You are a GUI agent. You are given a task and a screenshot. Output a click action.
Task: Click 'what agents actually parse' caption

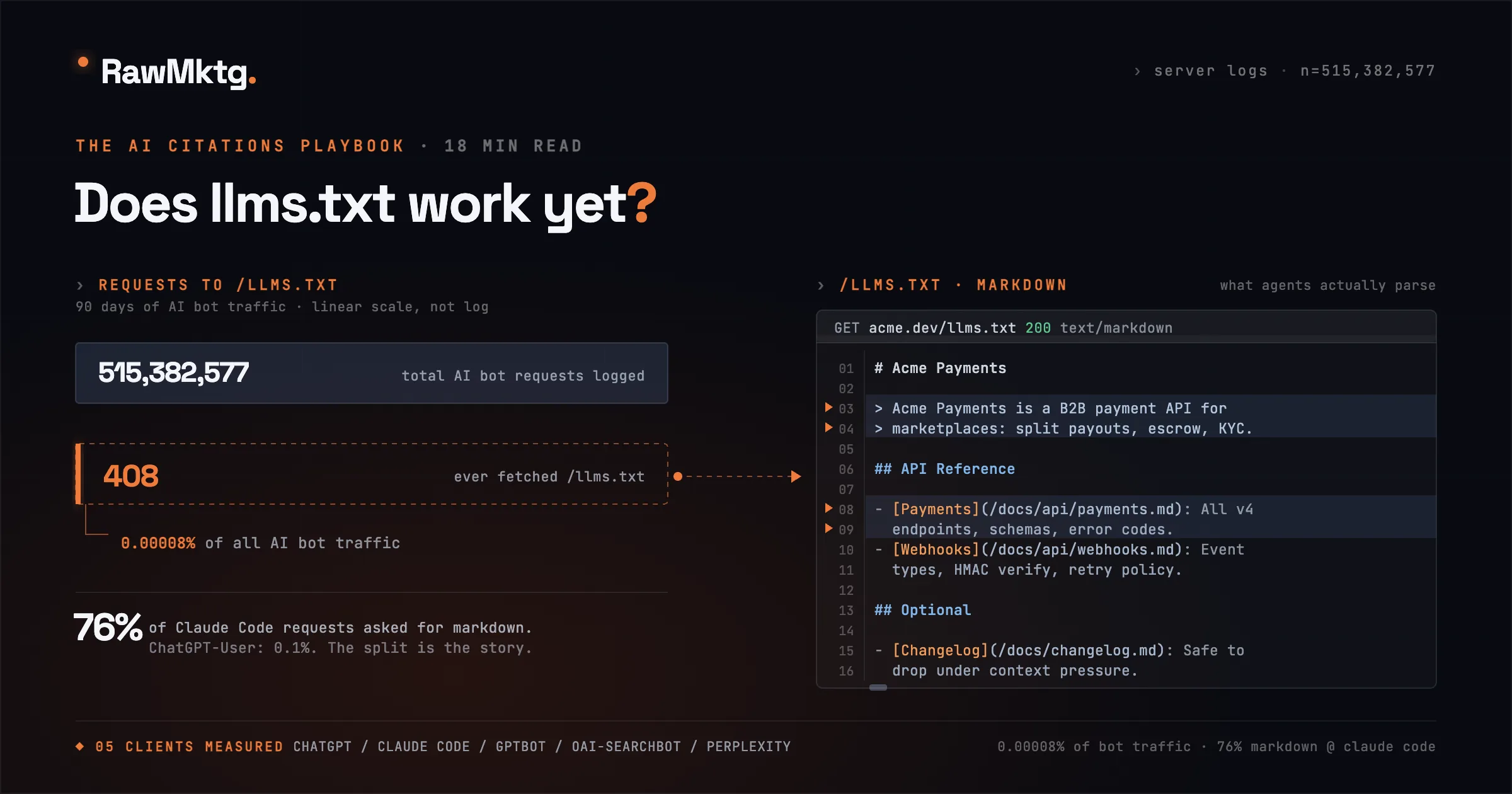click(x=1327, y=285)
